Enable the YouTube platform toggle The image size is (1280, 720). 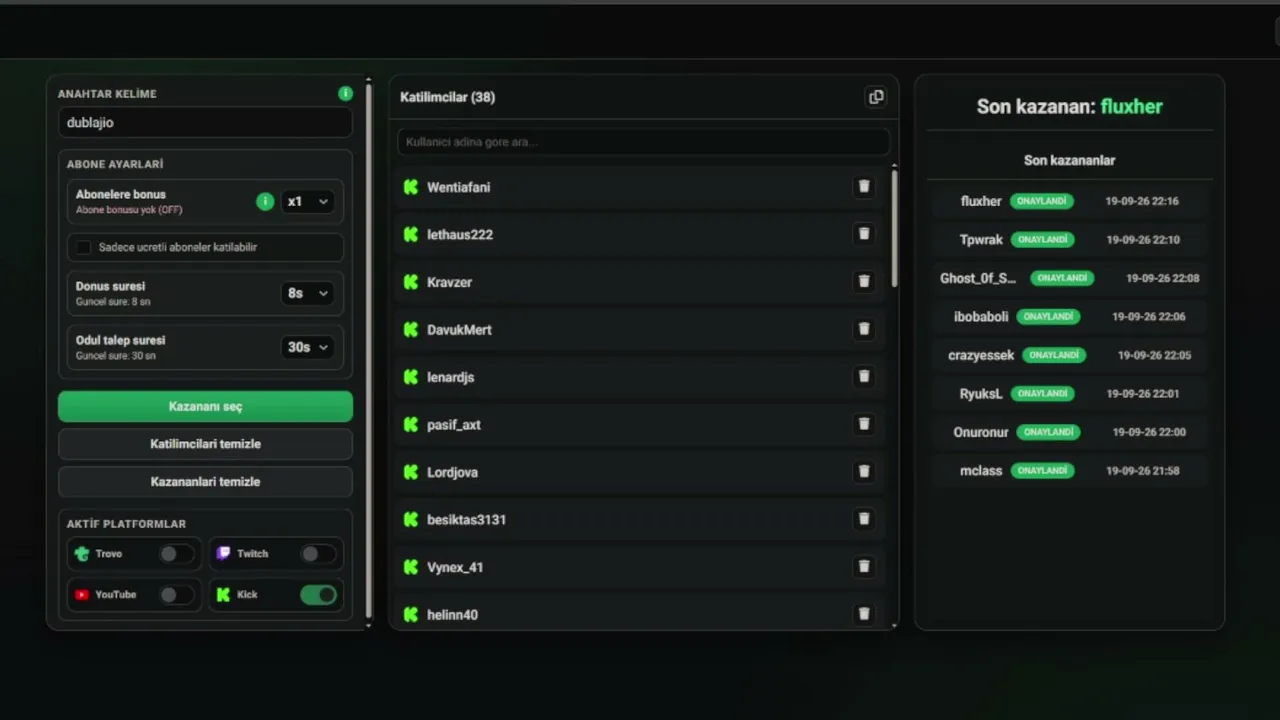point(176,595)
